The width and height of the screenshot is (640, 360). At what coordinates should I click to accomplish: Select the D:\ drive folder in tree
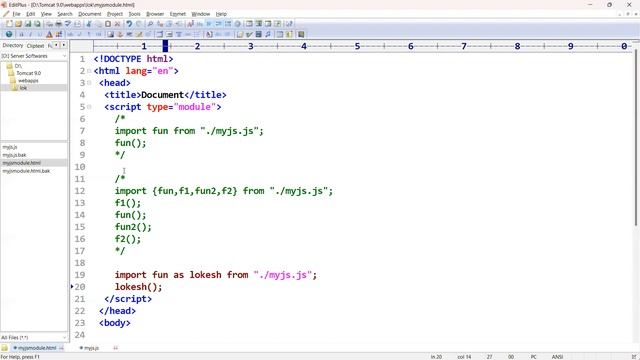pyautogui.click(x=18, y=66)
